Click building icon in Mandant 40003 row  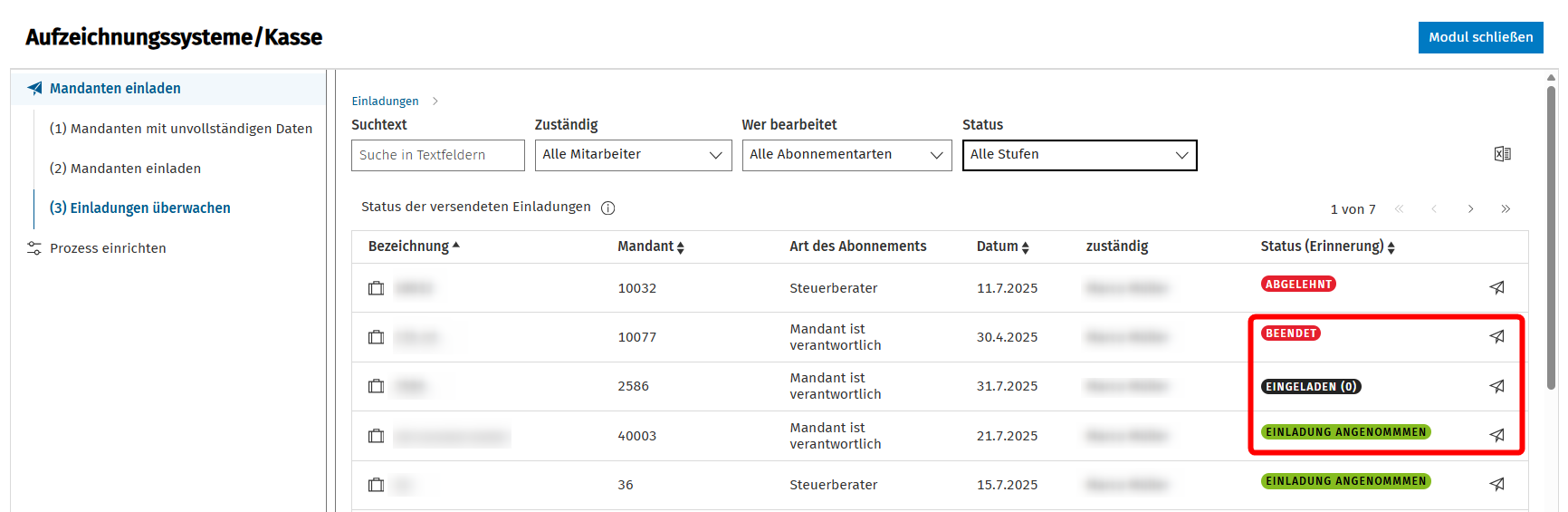pyautogui.click(x=377, y=436)
